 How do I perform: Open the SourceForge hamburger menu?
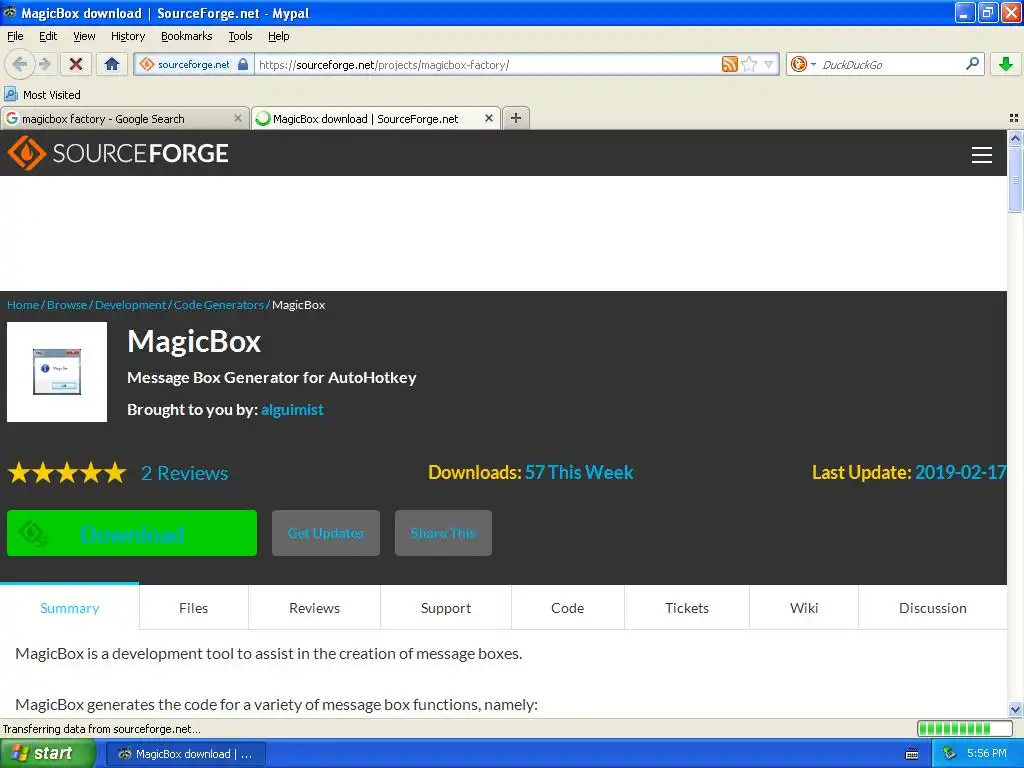click(x=982, y=155)
